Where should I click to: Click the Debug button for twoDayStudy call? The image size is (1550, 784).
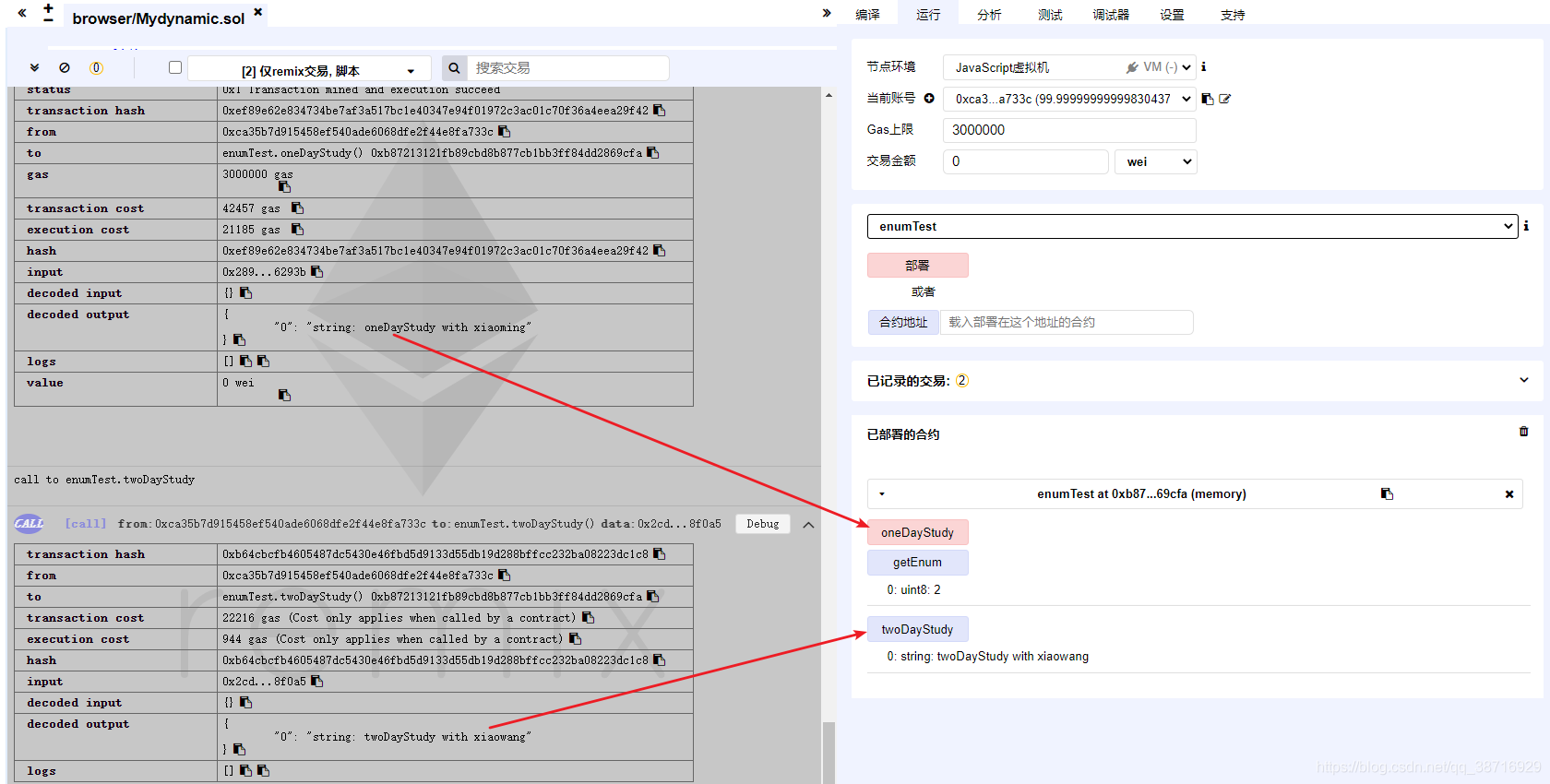763,524
